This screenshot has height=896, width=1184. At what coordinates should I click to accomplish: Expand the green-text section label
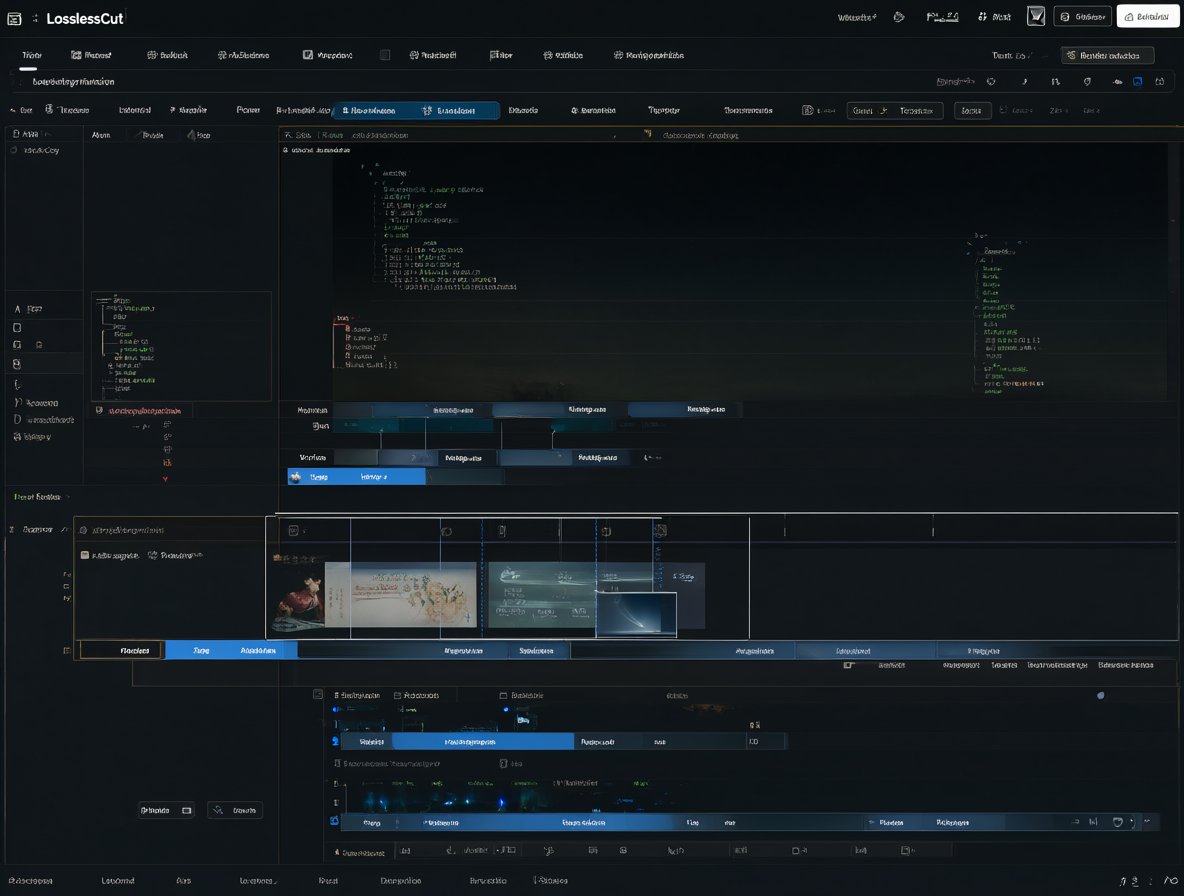click(x=37, y=497)
